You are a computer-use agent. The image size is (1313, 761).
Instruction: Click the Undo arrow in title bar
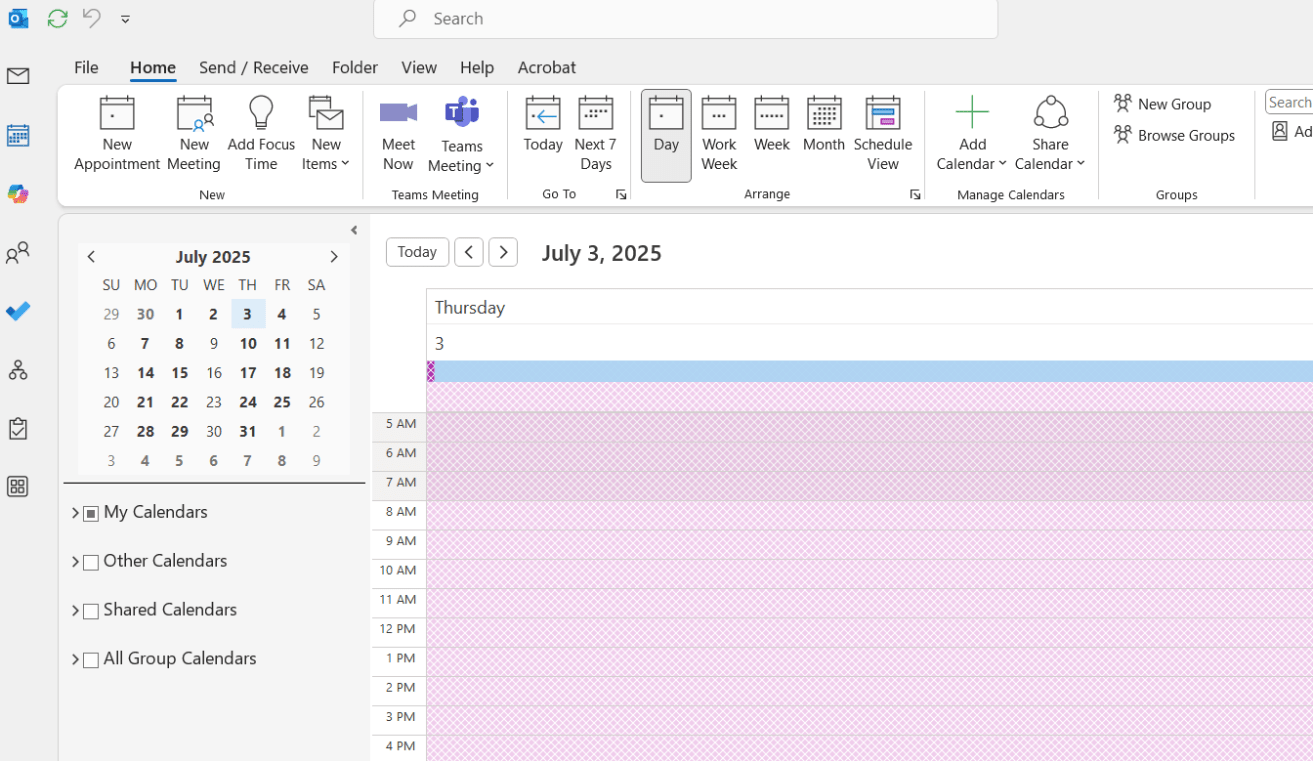[91, 18]
